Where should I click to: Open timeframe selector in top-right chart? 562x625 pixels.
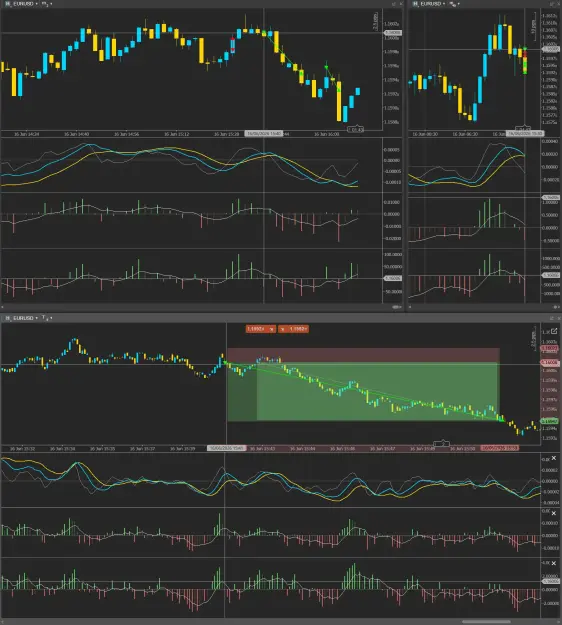click(454, 4)
